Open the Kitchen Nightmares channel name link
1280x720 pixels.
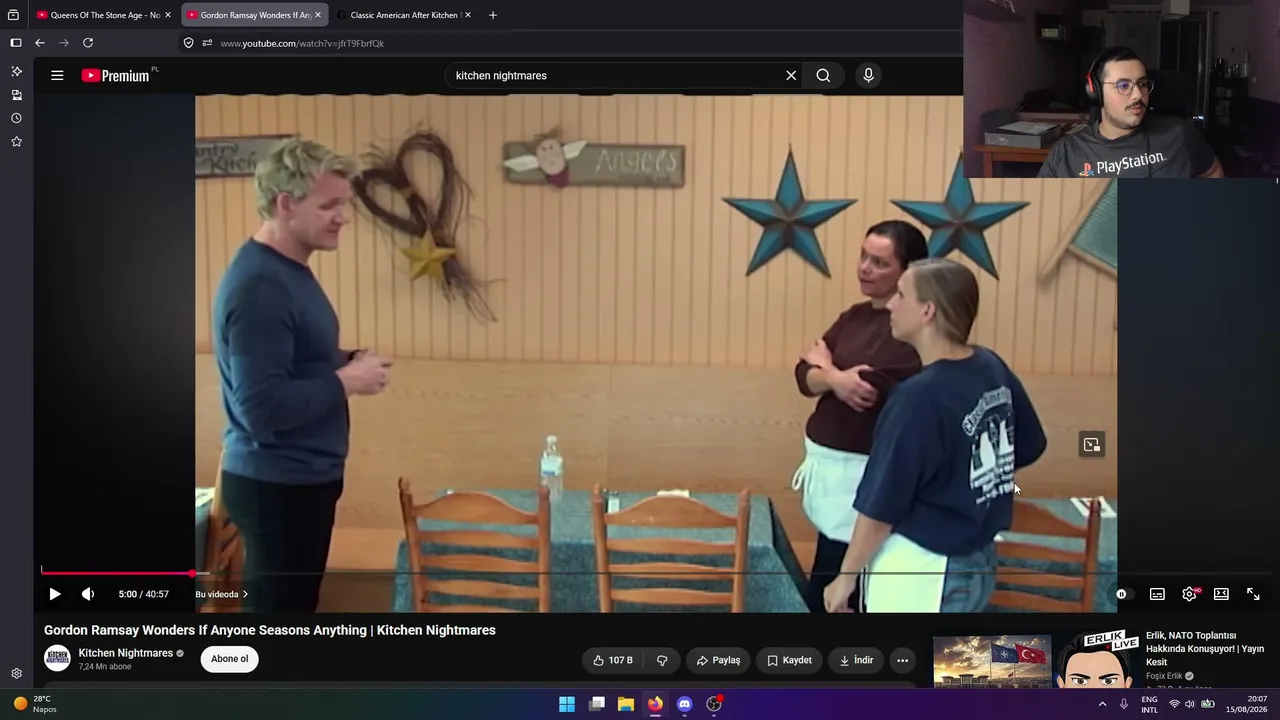126,653
